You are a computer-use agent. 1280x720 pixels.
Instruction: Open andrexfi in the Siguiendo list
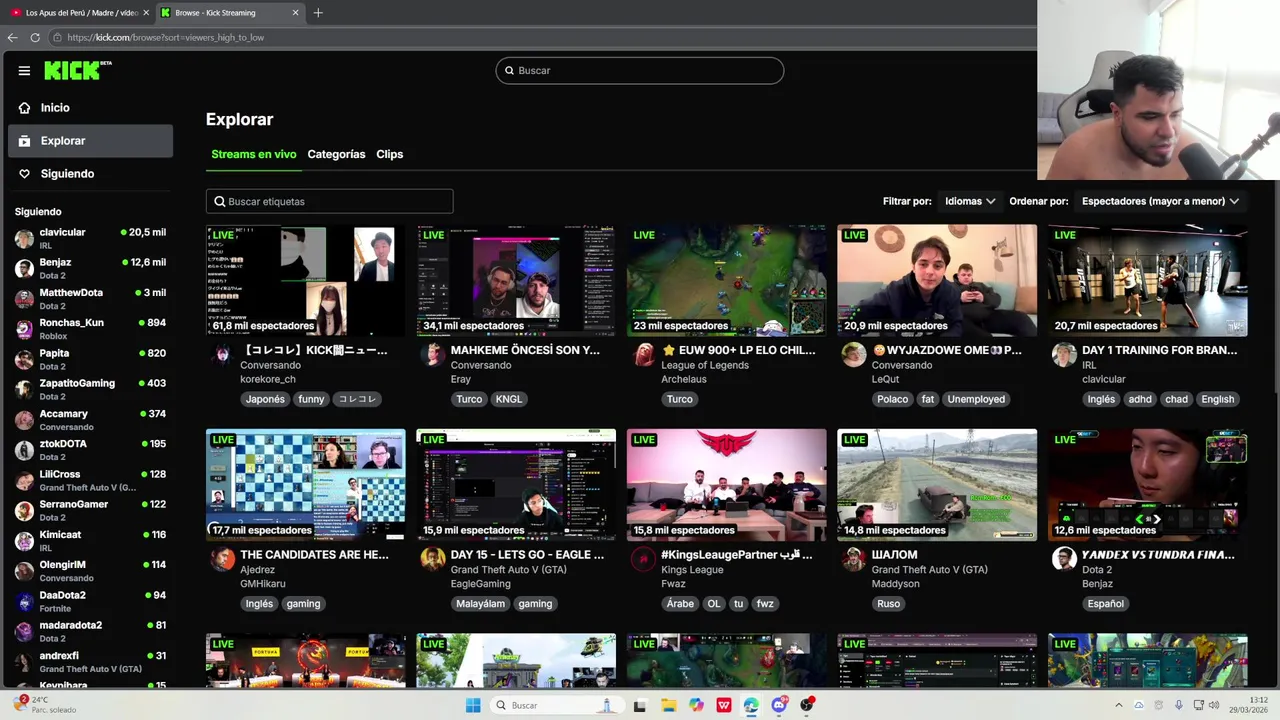click(x=90, y=662)
